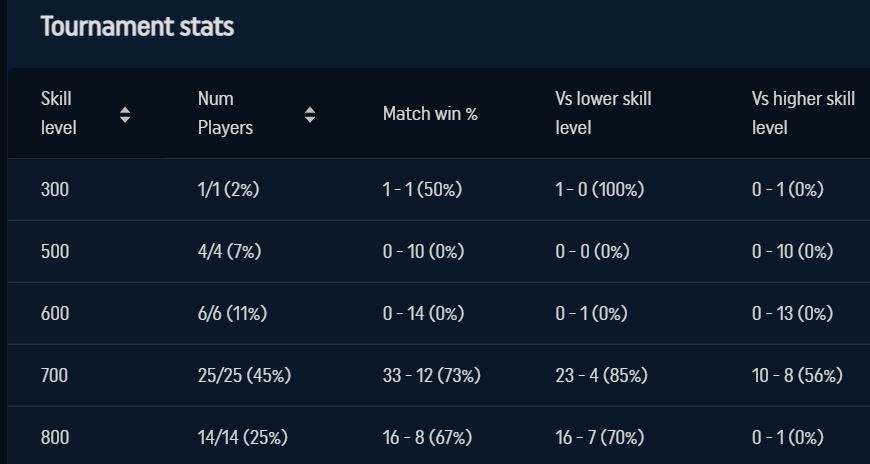The width and height of the screenshot is (870, 464).
Task: Select the 10 - 8 (56%) cell
Action: 797,375
